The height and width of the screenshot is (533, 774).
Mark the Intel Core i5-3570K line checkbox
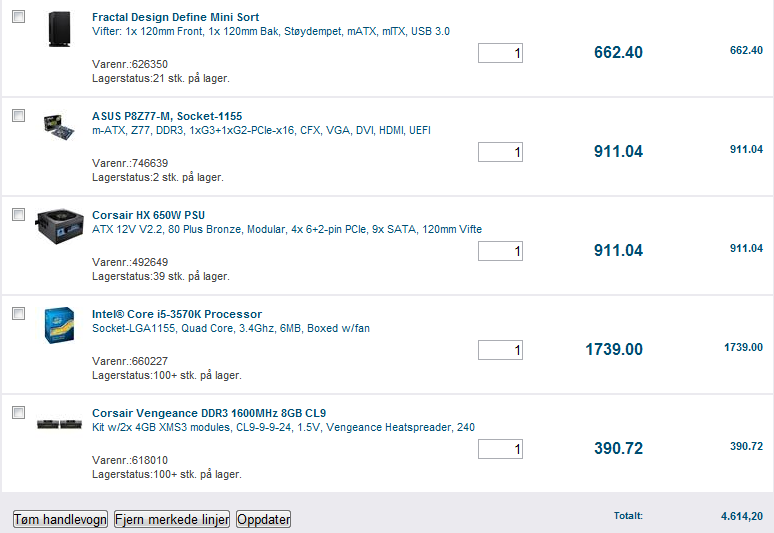[18, 313]
